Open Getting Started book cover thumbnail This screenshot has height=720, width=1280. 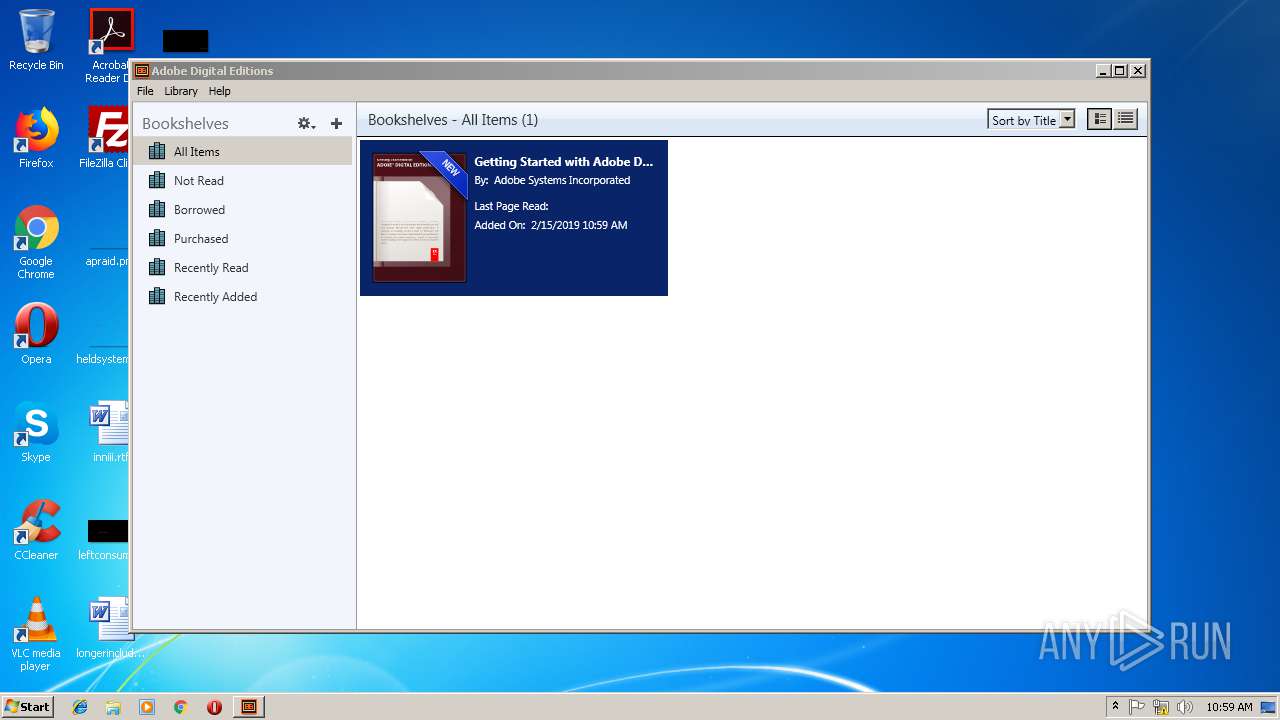(419, 218)
